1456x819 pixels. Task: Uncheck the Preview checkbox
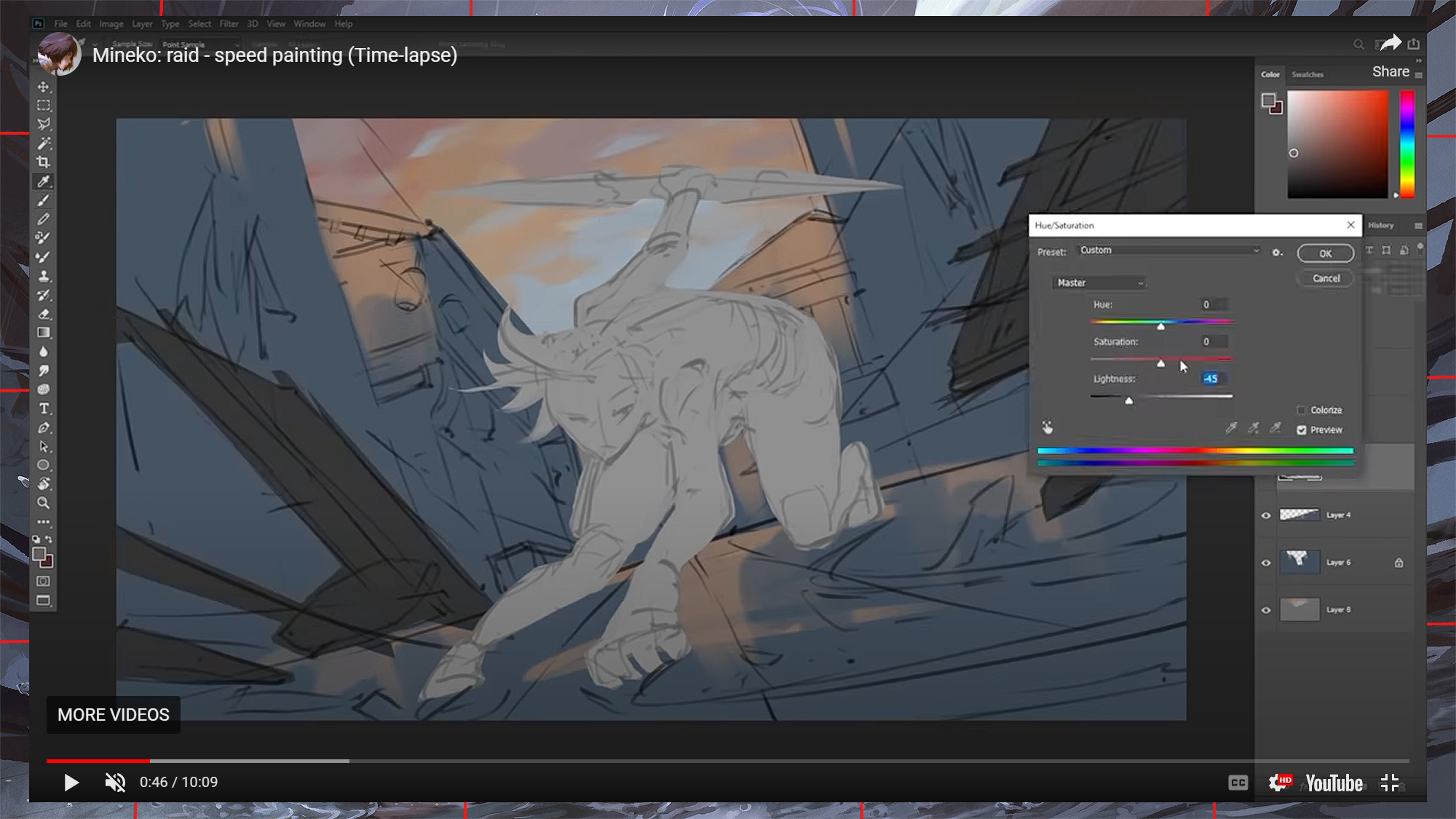1302,430
